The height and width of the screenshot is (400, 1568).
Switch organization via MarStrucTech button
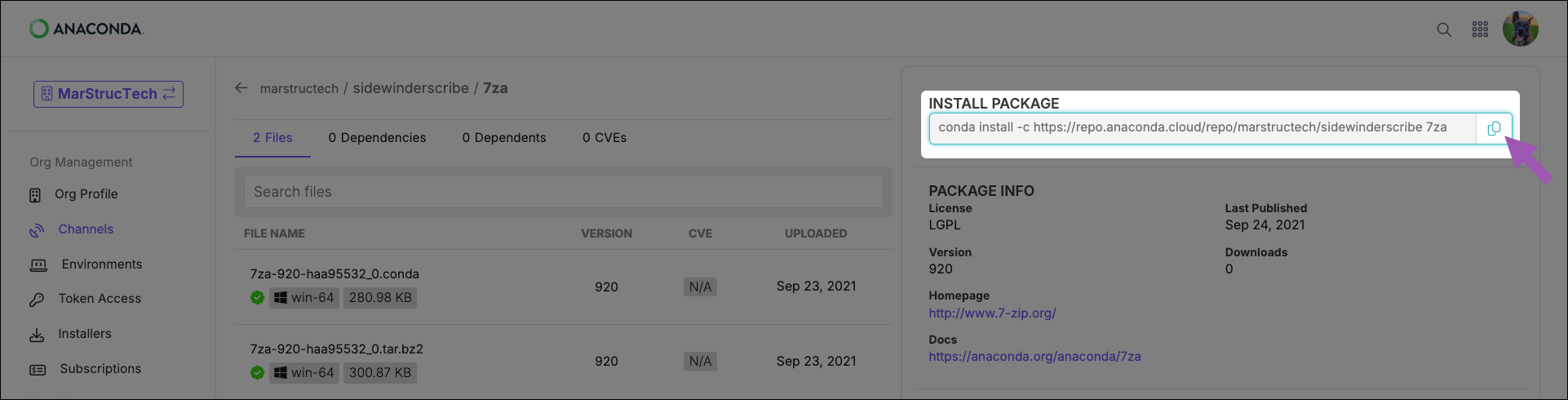point(109,94)
